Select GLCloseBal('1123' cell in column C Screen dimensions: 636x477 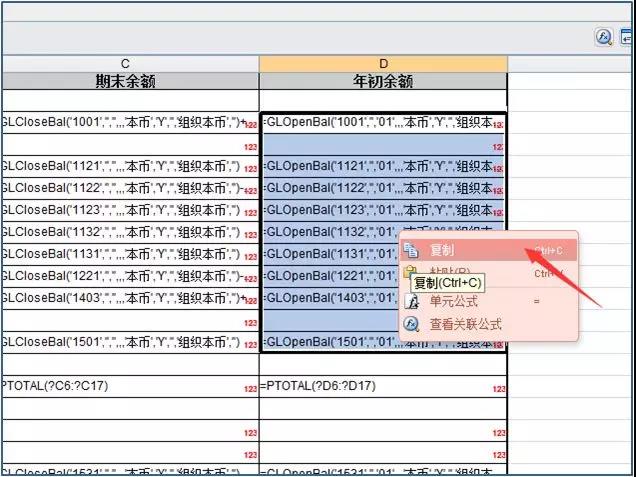coord(131,210)
